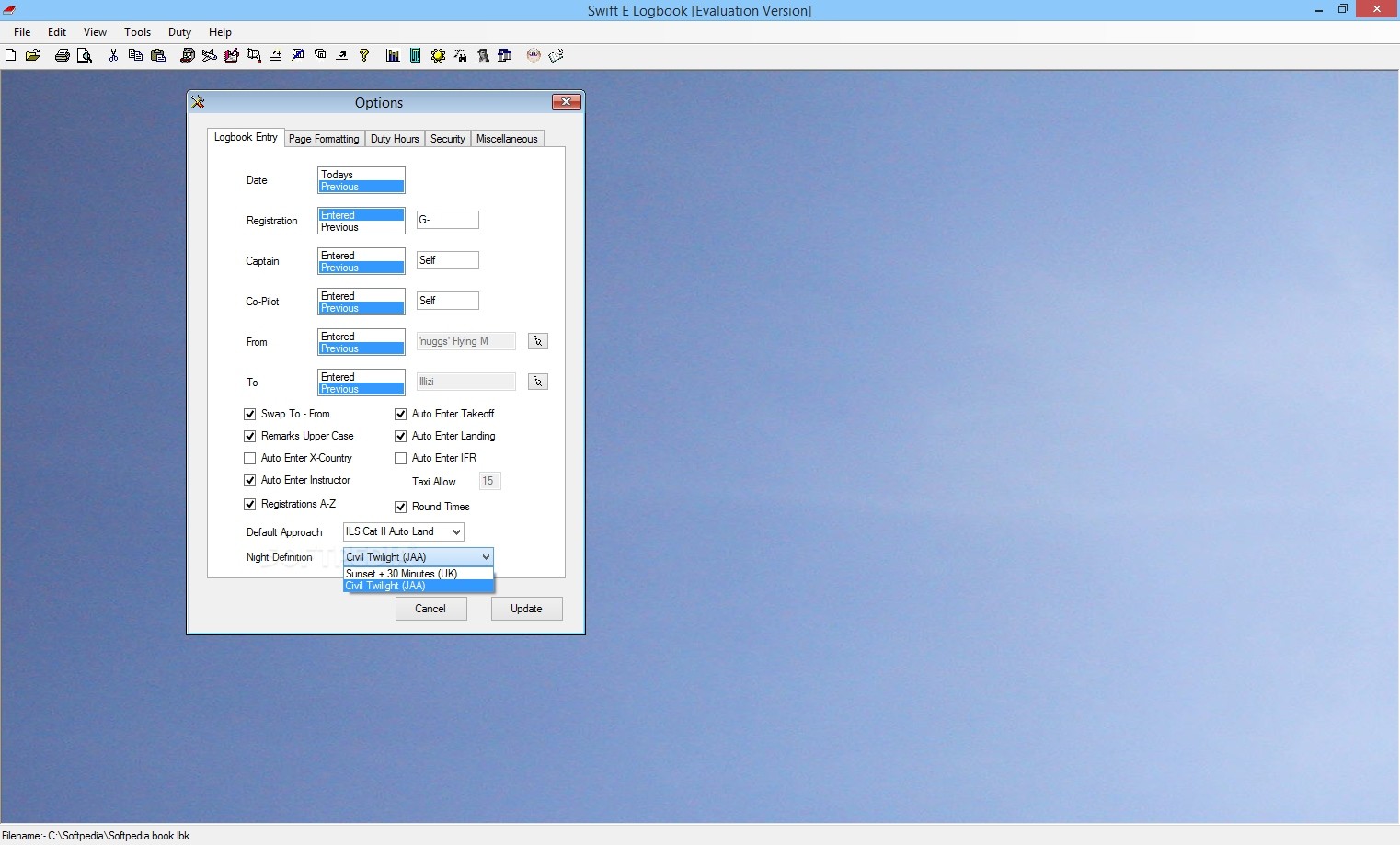Image resolution: width=1400 pixels, height=845 pixels.
Task: Click the Cancel button
Action: [x=430, y=609]
